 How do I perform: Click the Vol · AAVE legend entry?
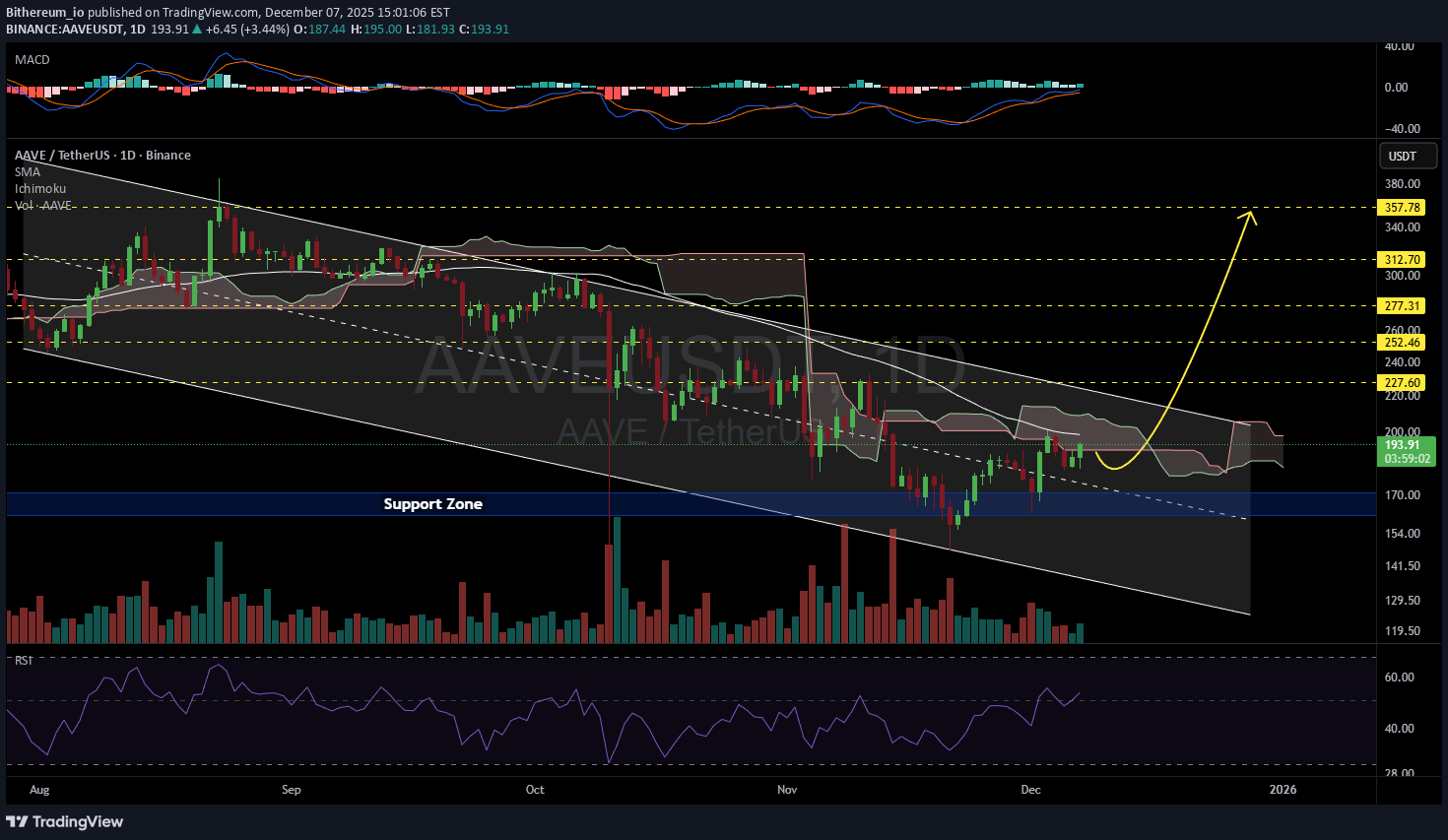point(43,206)
